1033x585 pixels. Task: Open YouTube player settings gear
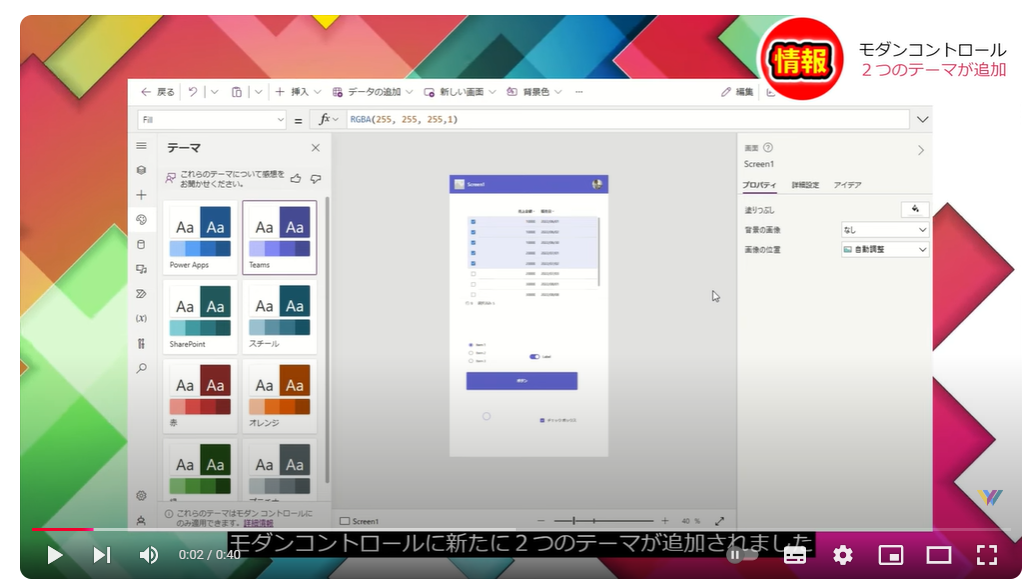tap(843, 555)
